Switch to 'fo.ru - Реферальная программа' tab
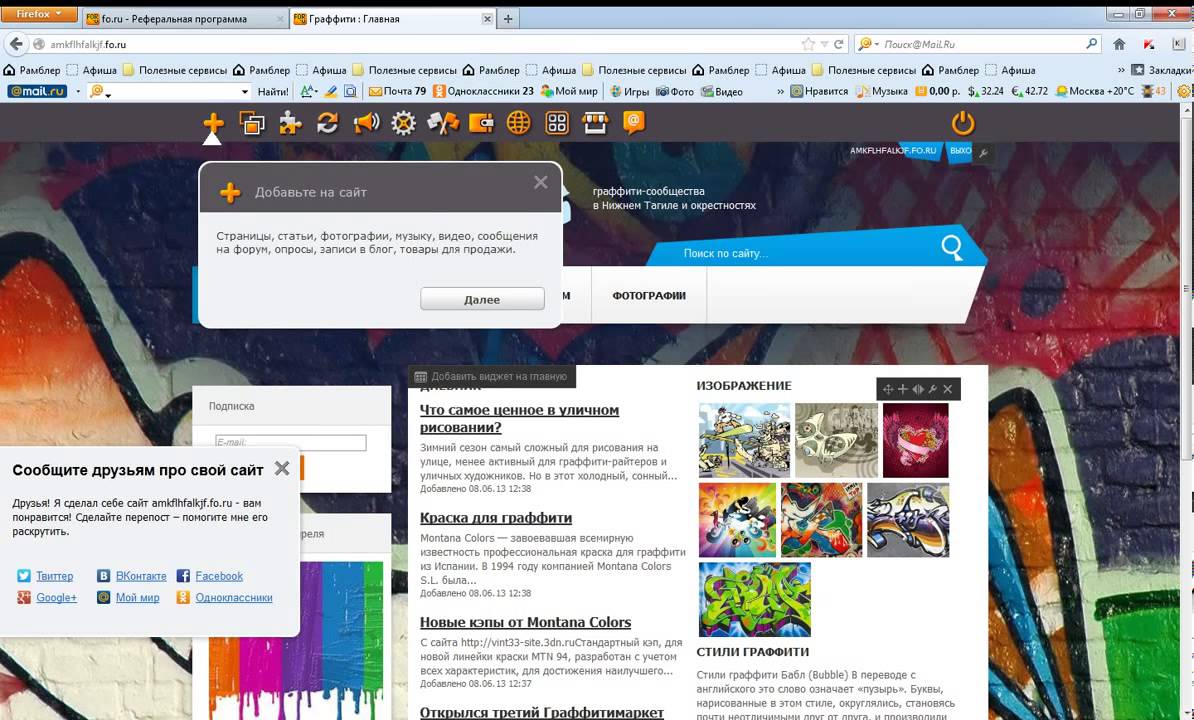Viewport: 1194px width, 720px height. 184,18
